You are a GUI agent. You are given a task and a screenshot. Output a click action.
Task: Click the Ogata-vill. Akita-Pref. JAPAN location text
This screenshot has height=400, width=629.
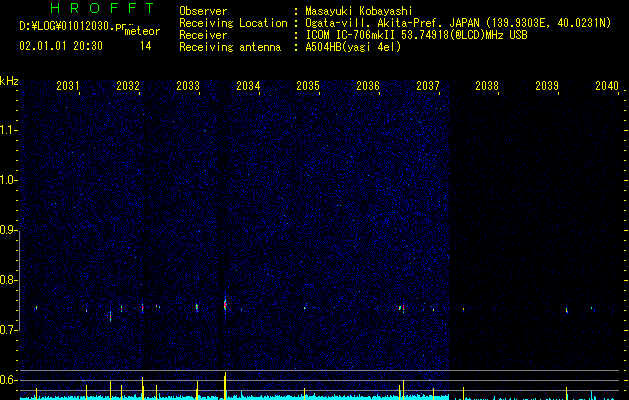pos(392,23)
